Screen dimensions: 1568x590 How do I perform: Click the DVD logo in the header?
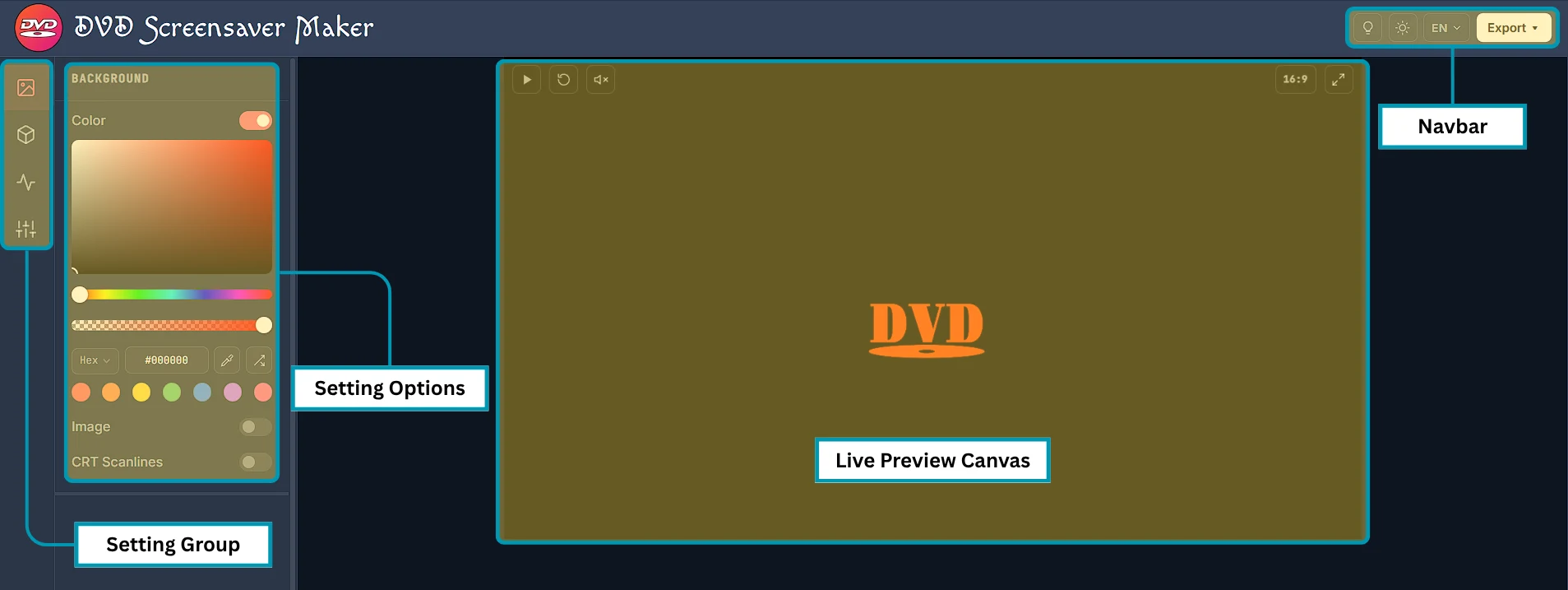[x=39, y=28]
